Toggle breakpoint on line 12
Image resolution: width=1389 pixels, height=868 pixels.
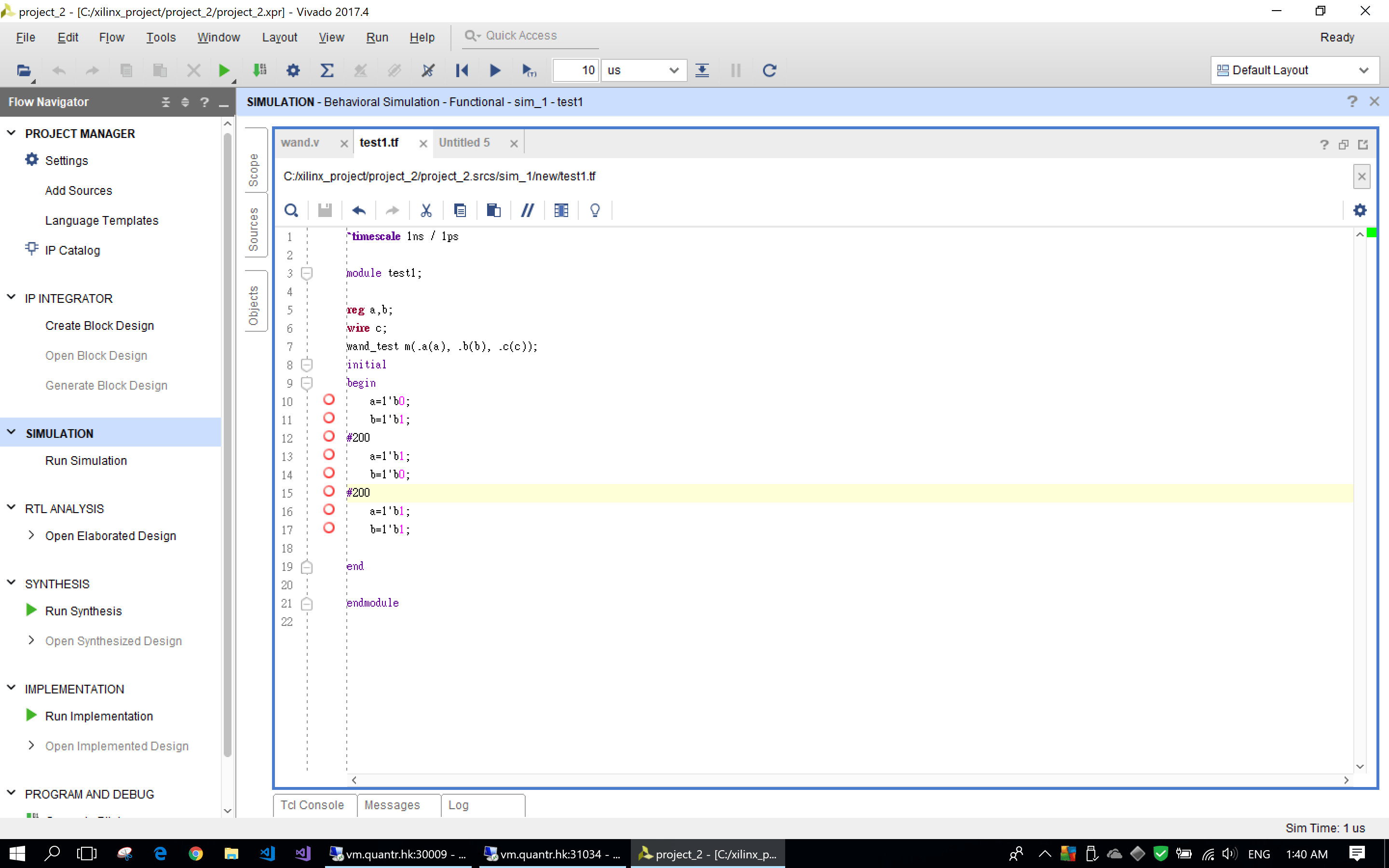click(x=329, y=436)
